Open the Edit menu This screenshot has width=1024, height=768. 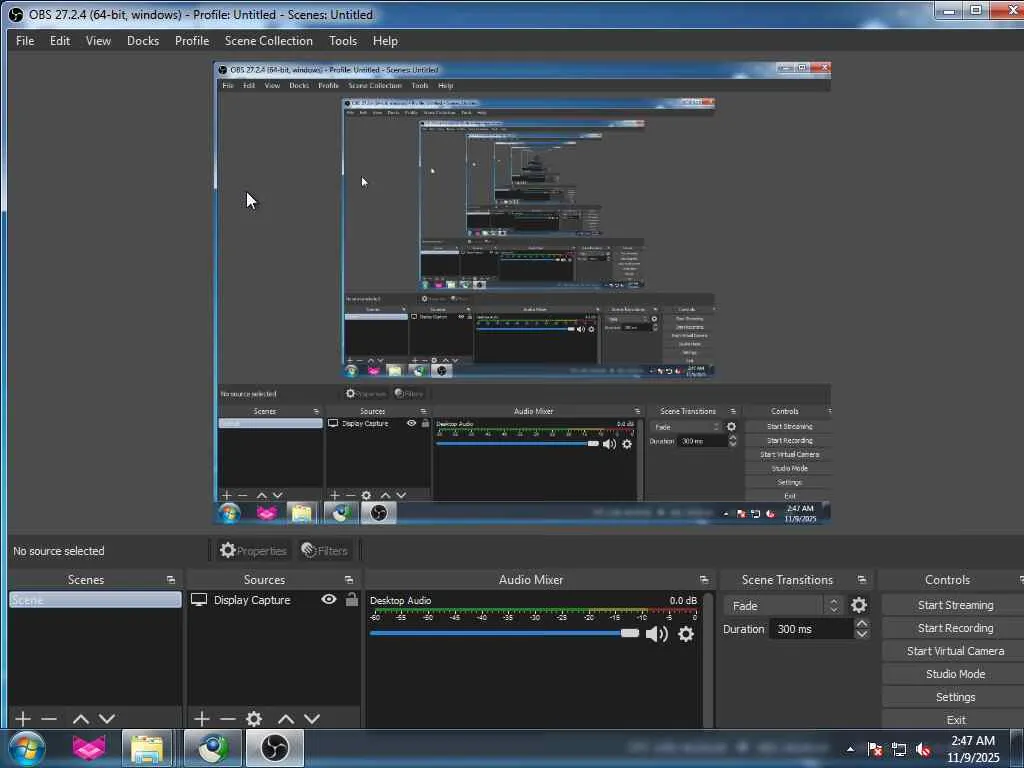[60, 40]
